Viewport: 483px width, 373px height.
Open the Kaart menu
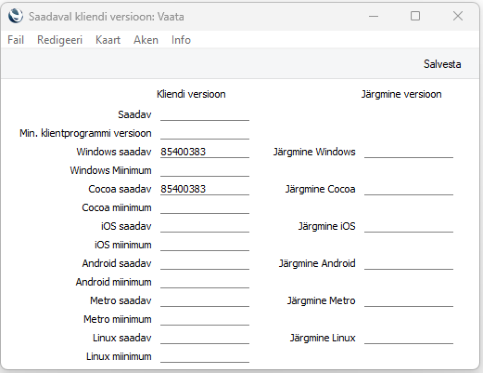[108, 40]
